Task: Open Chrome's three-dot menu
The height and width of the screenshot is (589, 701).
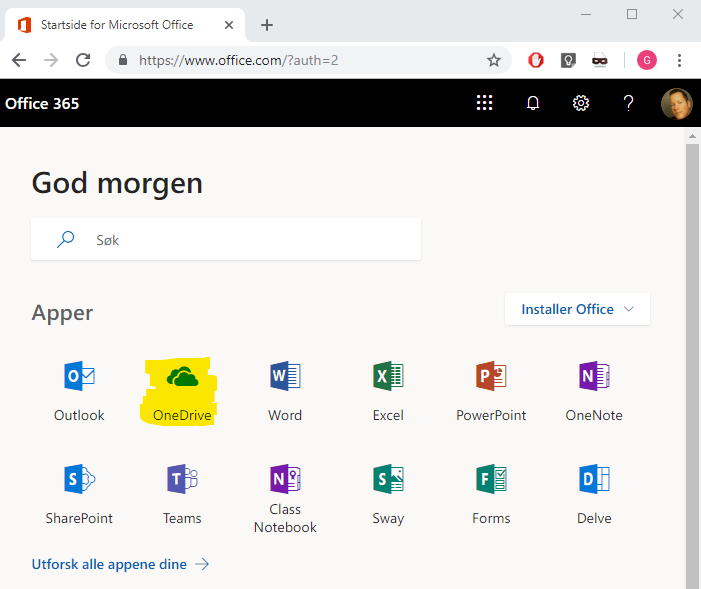Action: (679, 60)
